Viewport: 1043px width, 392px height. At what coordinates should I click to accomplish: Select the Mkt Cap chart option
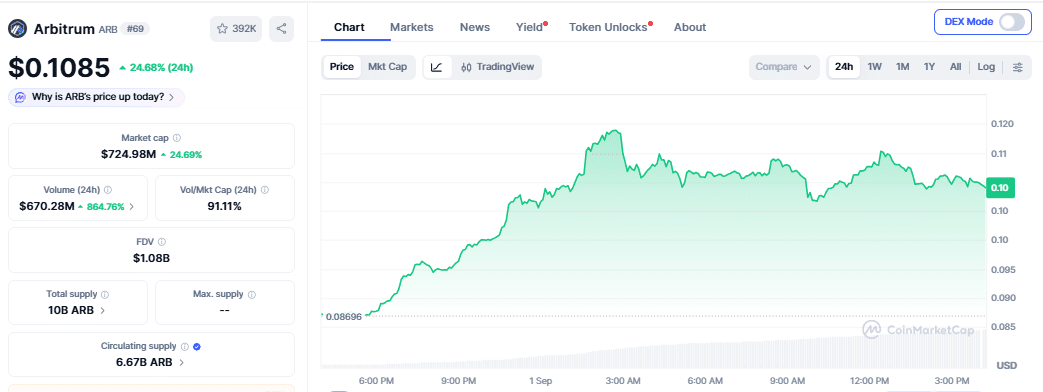click(x=388, y=67)
